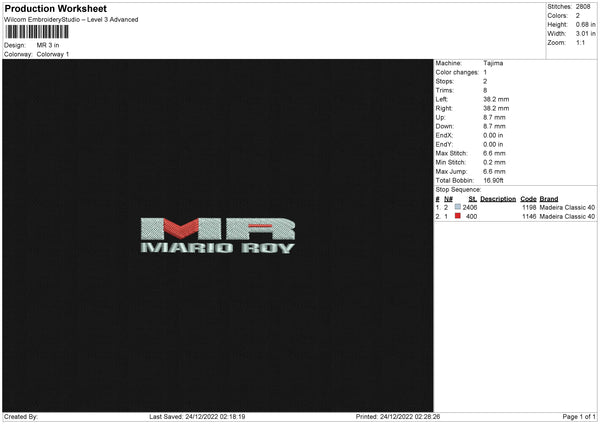The width and height of the screenshot is (600, 424).
Task: Click thread code 1198
Action: coord(529,207)
